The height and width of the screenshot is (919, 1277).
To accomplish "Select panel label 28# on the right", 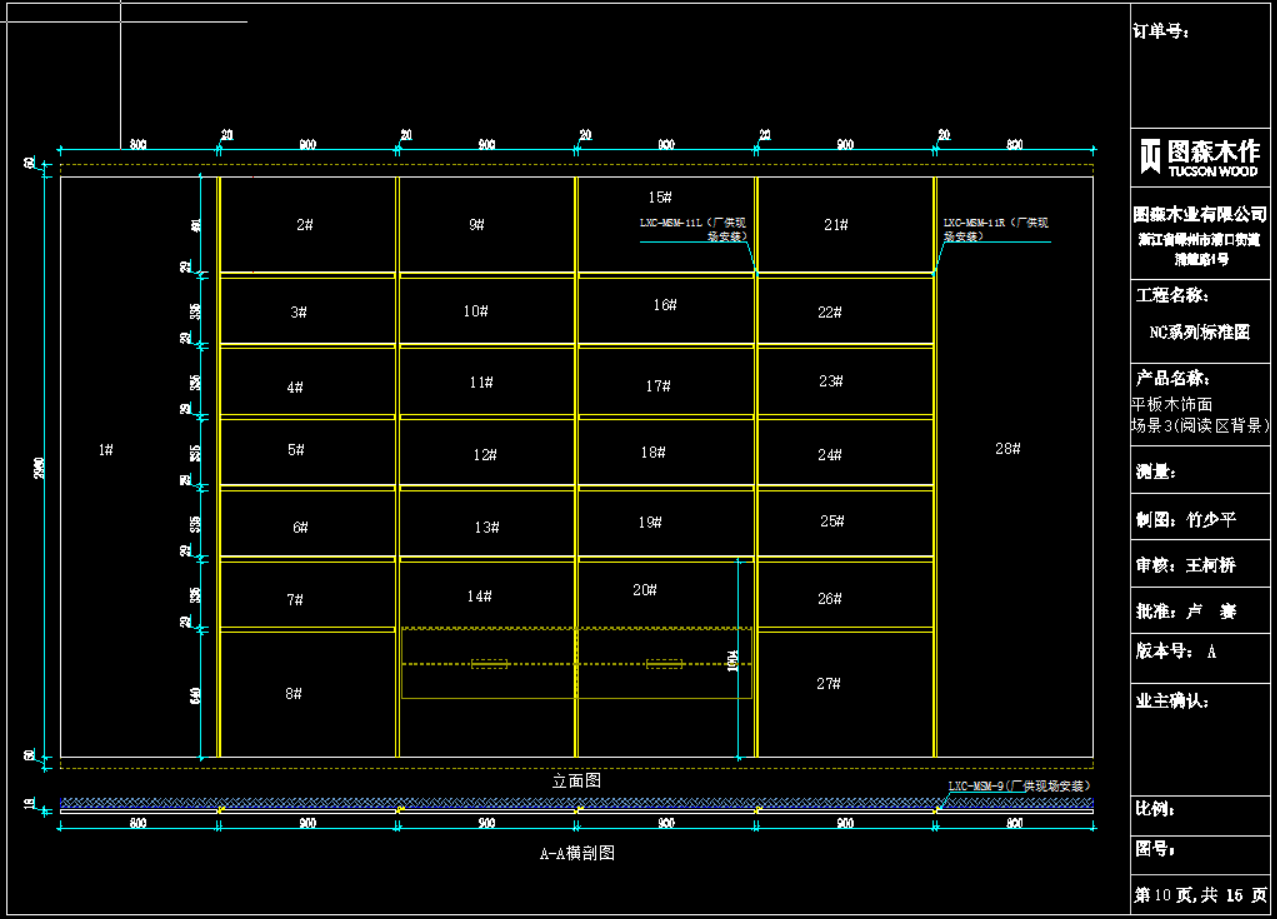I will 1007,449.
